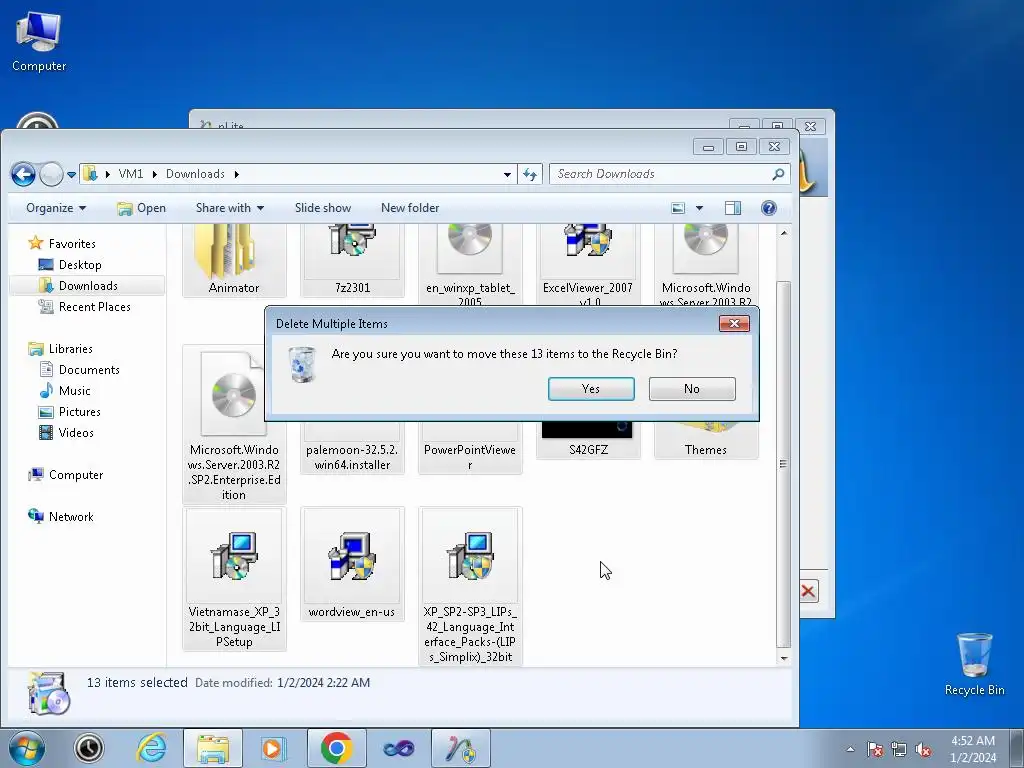The image size is (1024, 768).
Task: Click the search magnifier icon
Action: (x=778, y=174)
